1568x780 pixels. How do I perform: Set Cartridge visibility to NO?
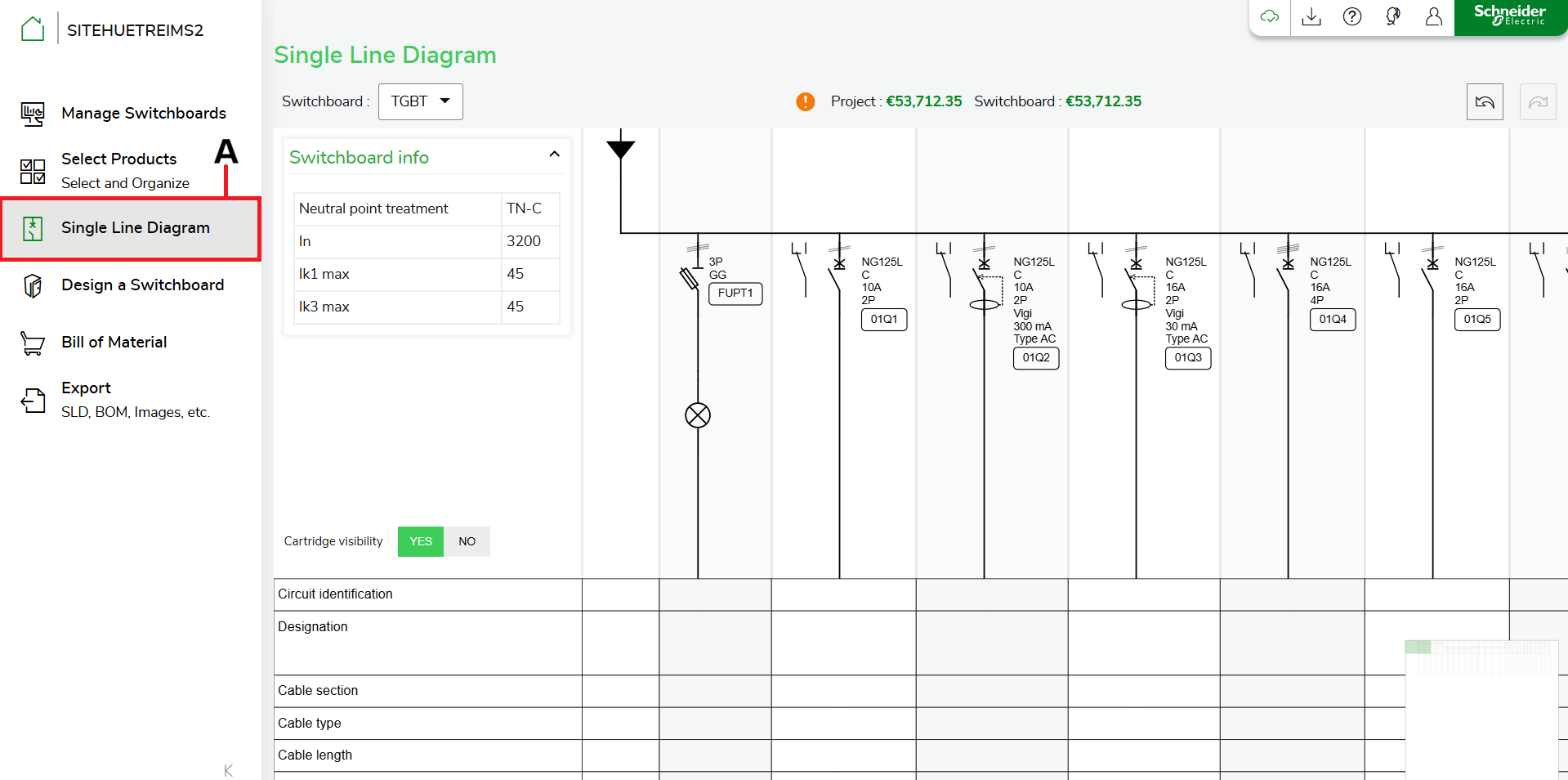(x=467, y=541)
